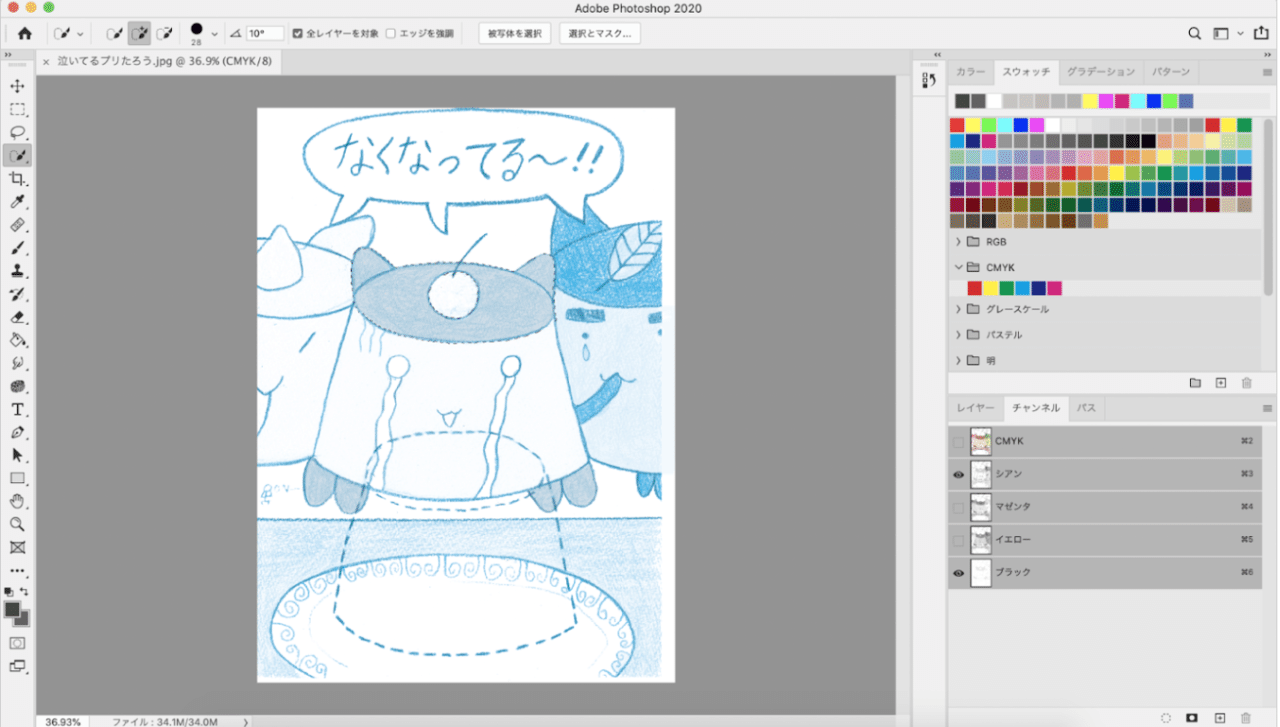Create new channel with plus button
The image size is (1280, 727).
click(x=1219, y=718)
